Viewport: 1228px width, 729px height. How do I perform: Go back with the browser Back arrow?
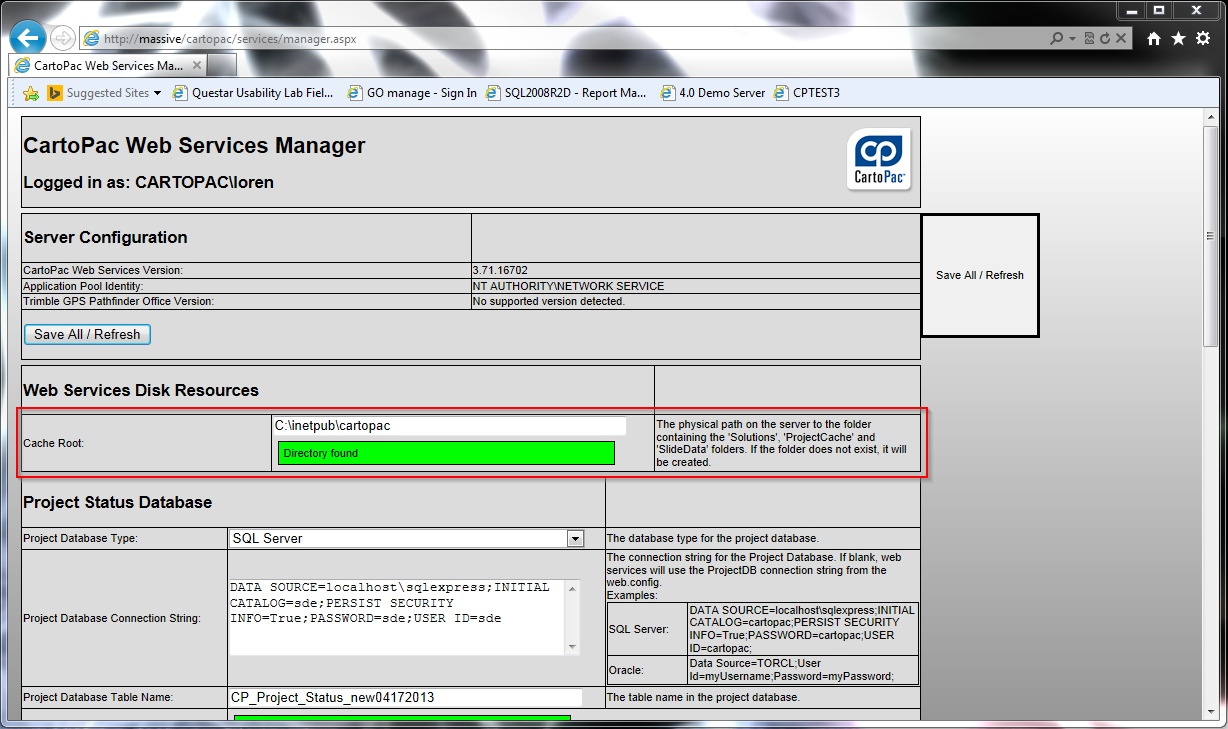(x=26, y=38)
